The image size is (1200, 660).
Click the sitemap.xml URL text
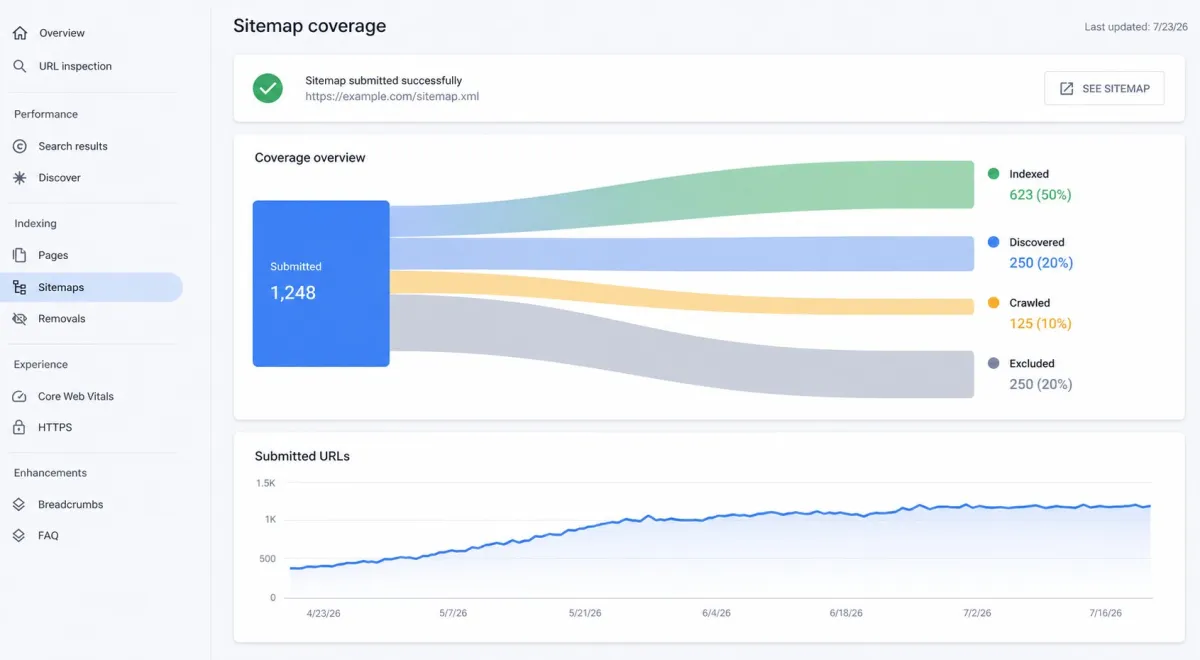(392, 97)
